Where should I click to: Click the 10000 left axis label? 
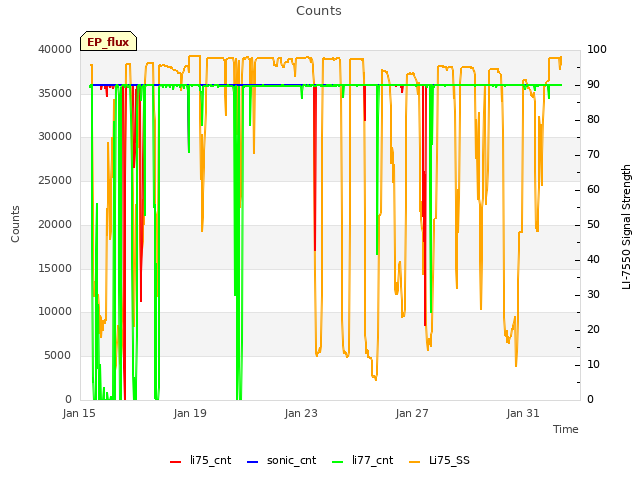(55, 312)
